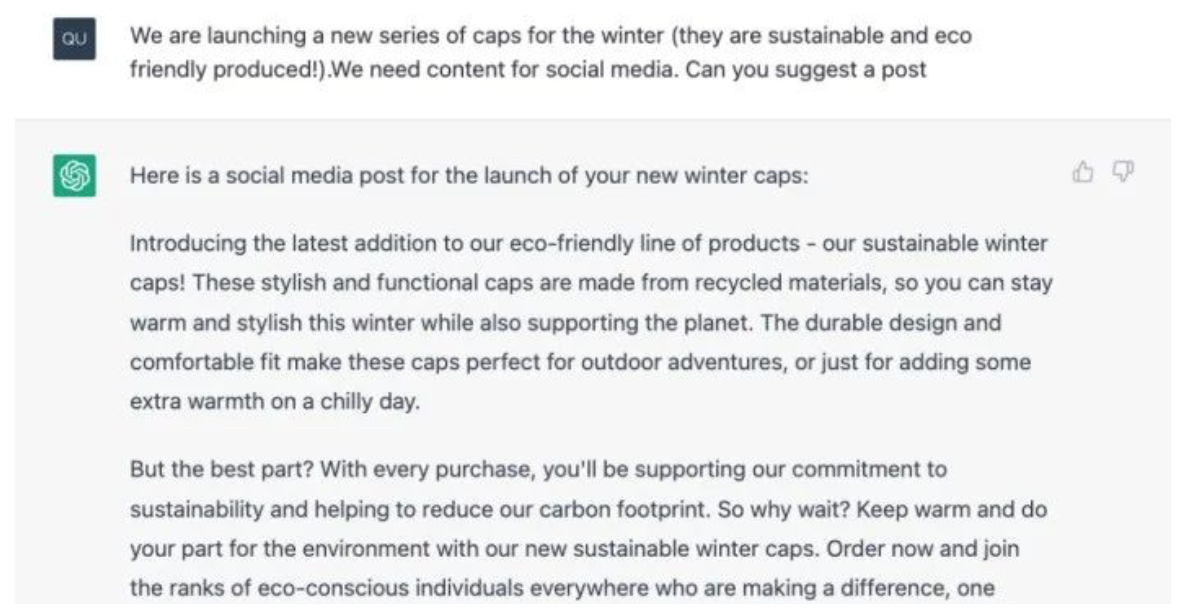
Task: Click the line starting "comfortable fit make these caps"
Action: tap(580, 362)
